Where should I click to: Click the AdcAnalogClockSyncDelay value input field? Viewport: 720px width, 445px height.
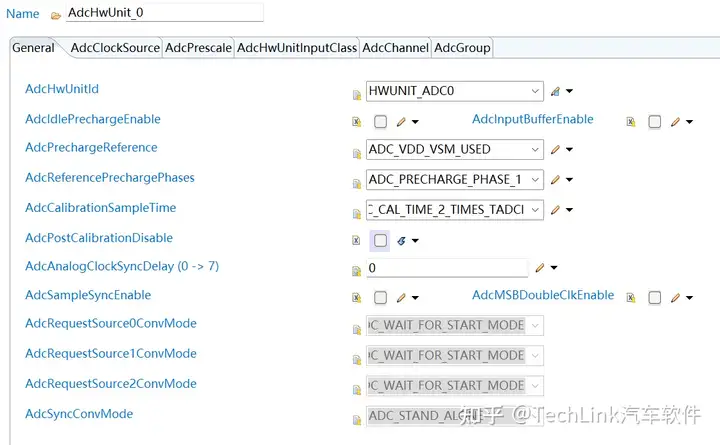(446, 268)
